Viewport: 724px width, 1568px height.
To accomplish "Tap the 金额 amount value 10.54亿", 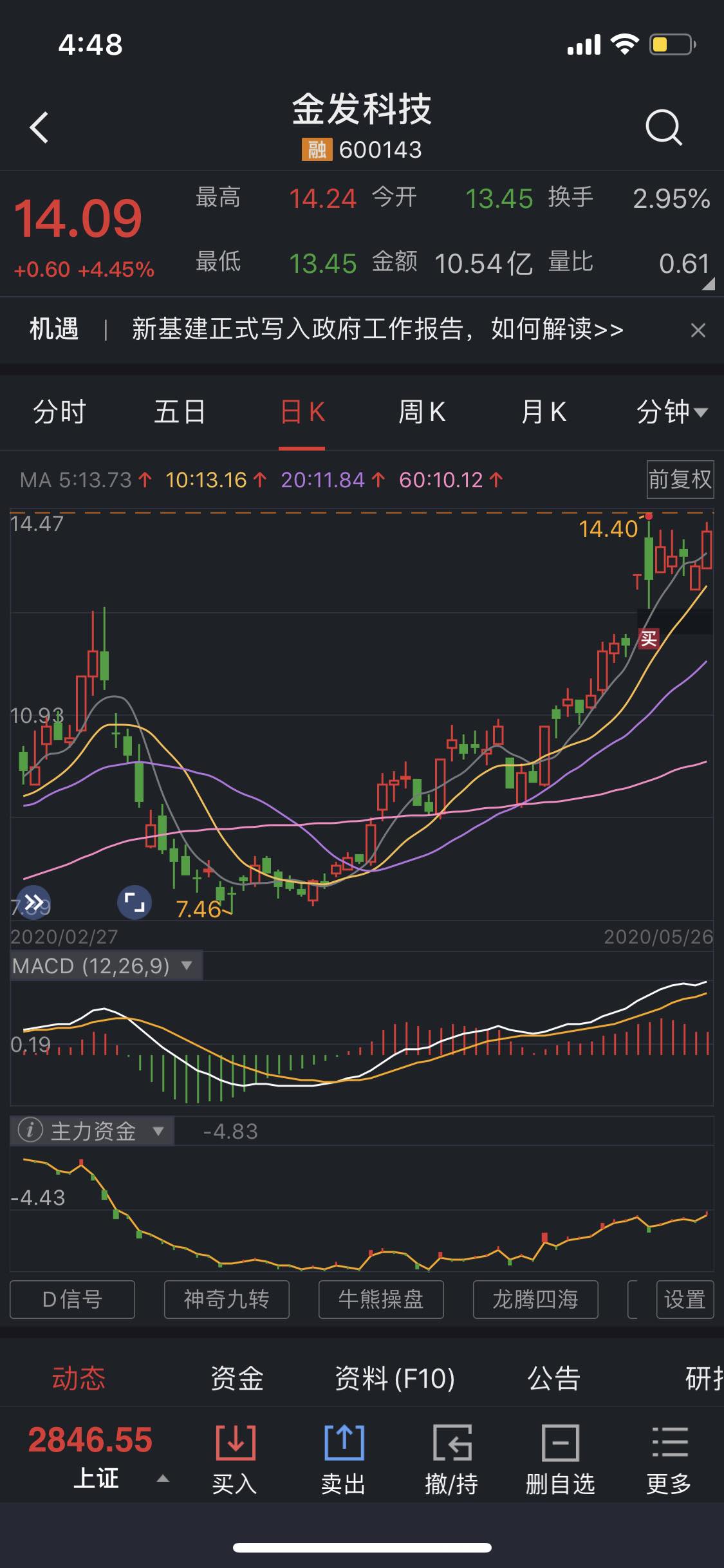I will (483, 263).
